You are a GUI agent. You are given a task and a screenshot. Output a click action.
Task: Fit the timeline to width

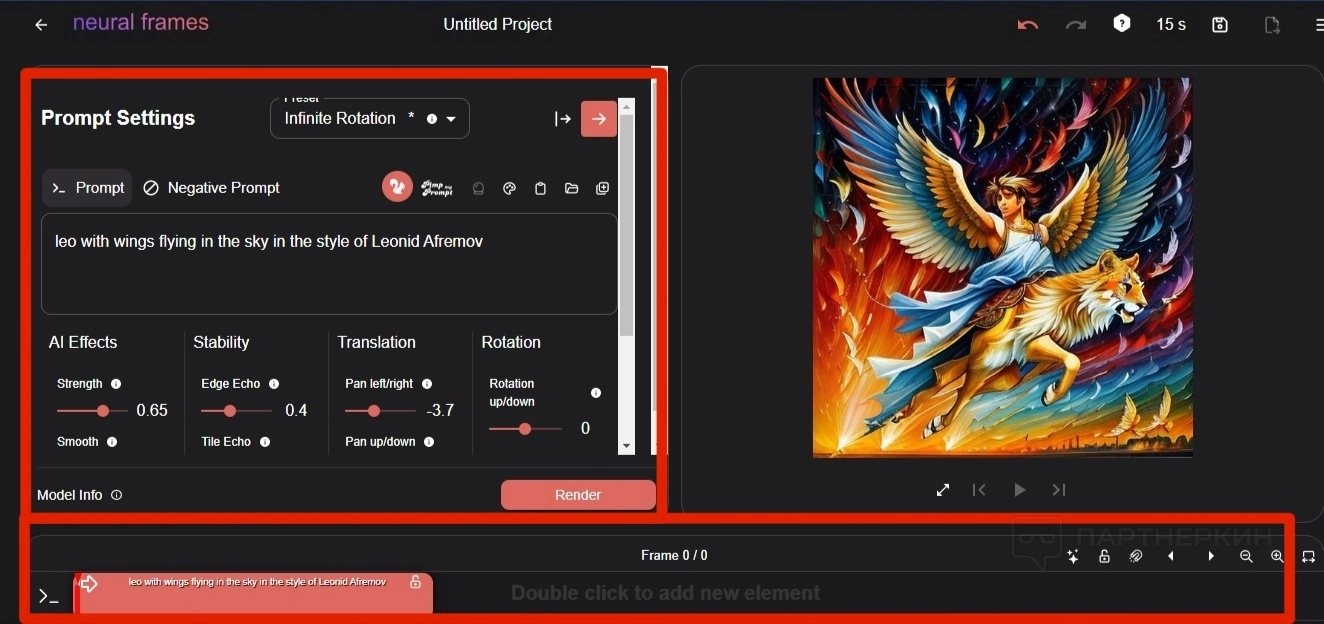pos(1308,557)
